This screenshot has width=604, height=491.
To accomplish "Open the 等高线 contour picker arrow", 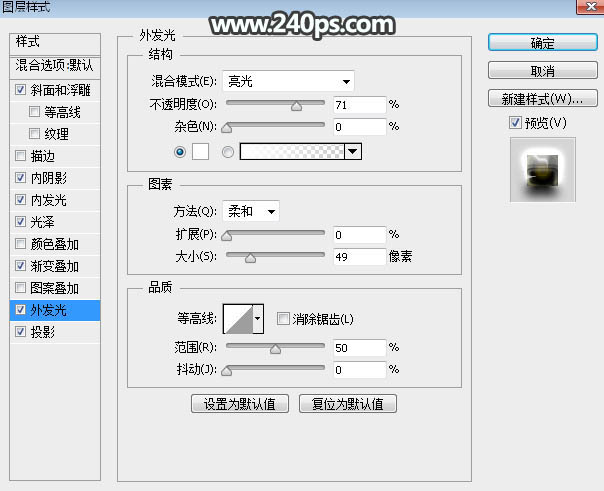I will [258, 318].
